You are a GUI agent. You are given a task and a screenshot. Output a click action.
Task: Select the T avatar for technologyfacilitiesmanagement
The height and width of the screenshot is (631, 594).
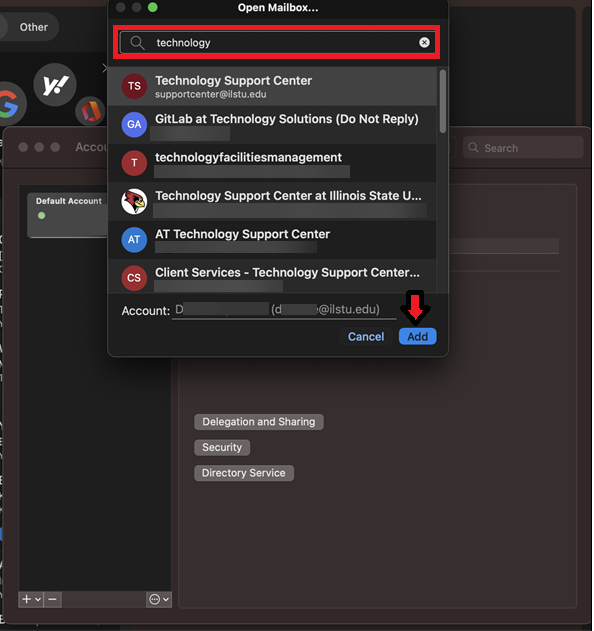pos(134,163)
